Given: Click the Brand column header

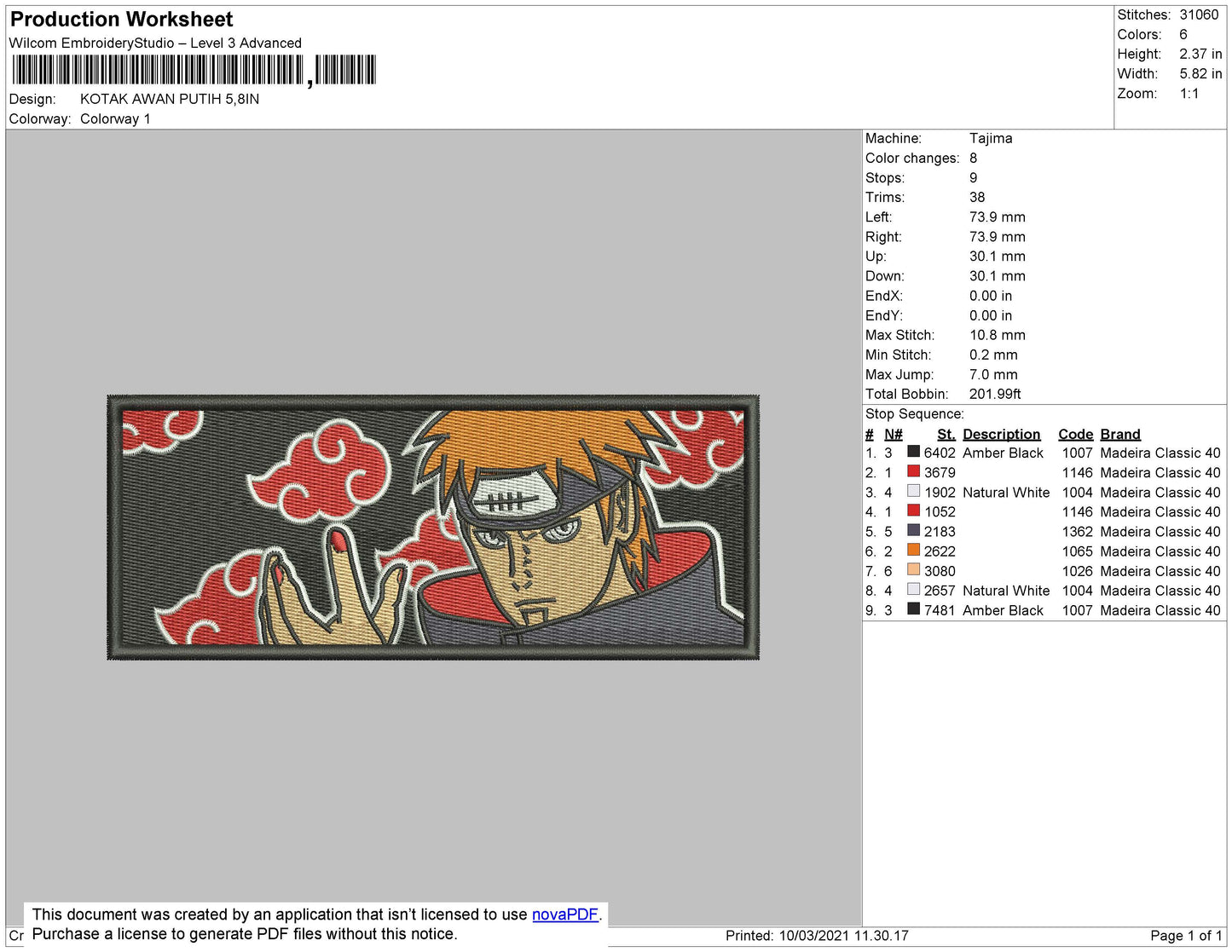Looking at the screenshot, I should pyautogui.click(x=1120, y=434).
